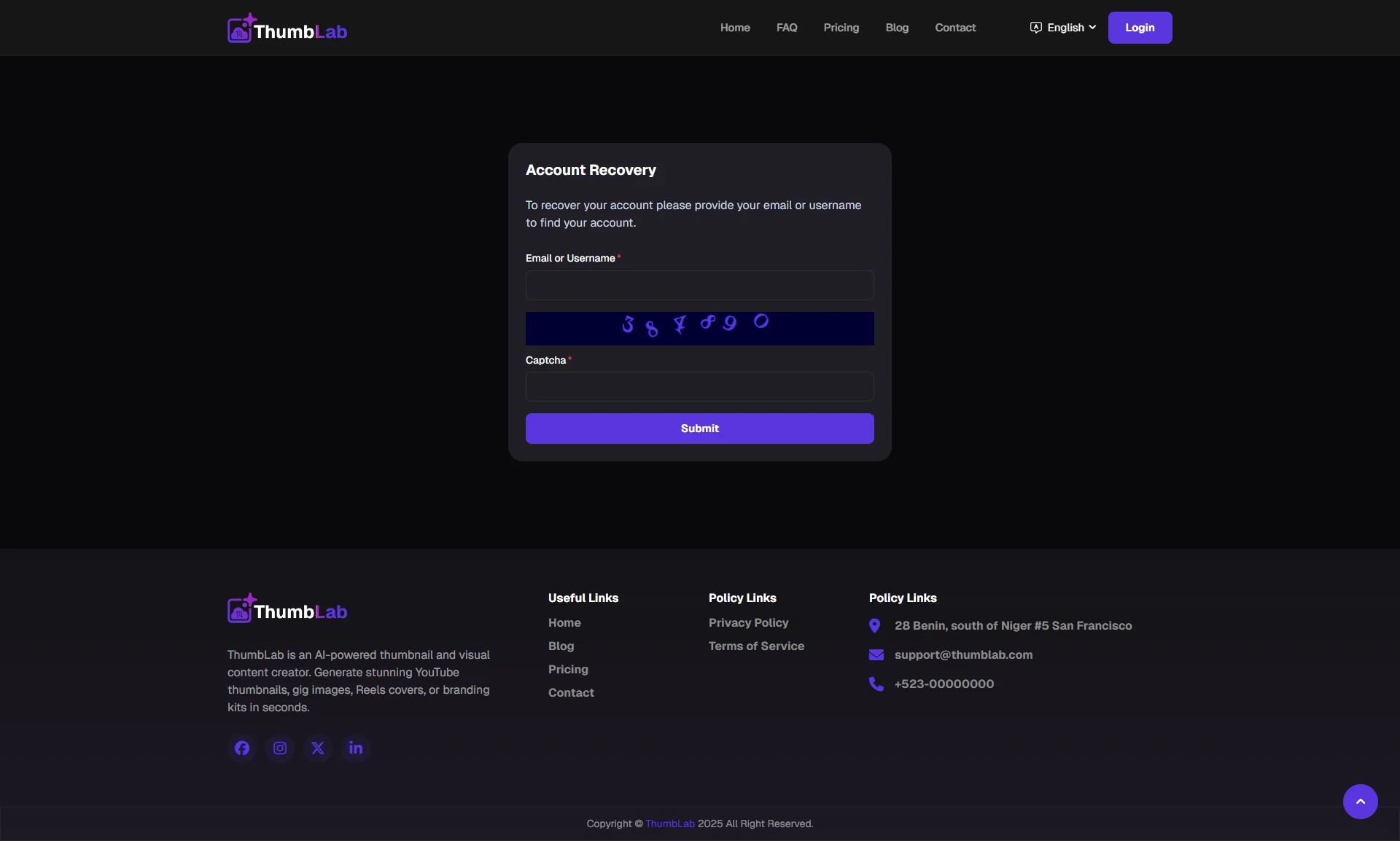
Task: Click the Facebook icon in footer
Action: pyautogui.click(x=242, y=748)
